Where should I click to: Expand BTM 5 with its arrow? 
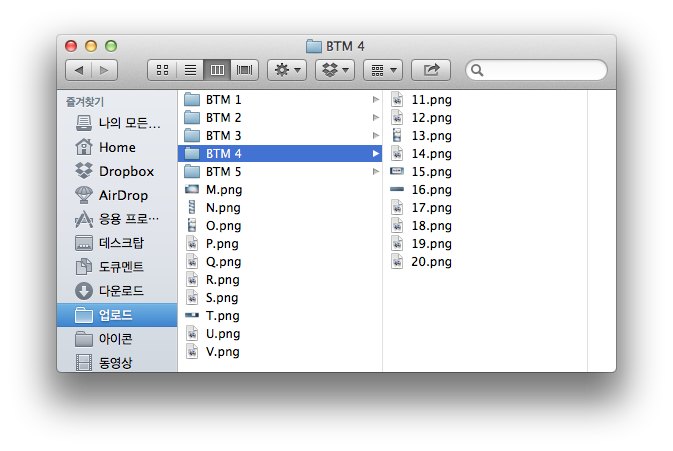click(376, 172)
